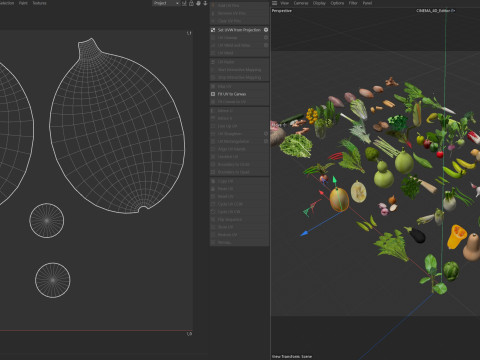Open options gear next to UV Straighten

[x=266, y=134]
